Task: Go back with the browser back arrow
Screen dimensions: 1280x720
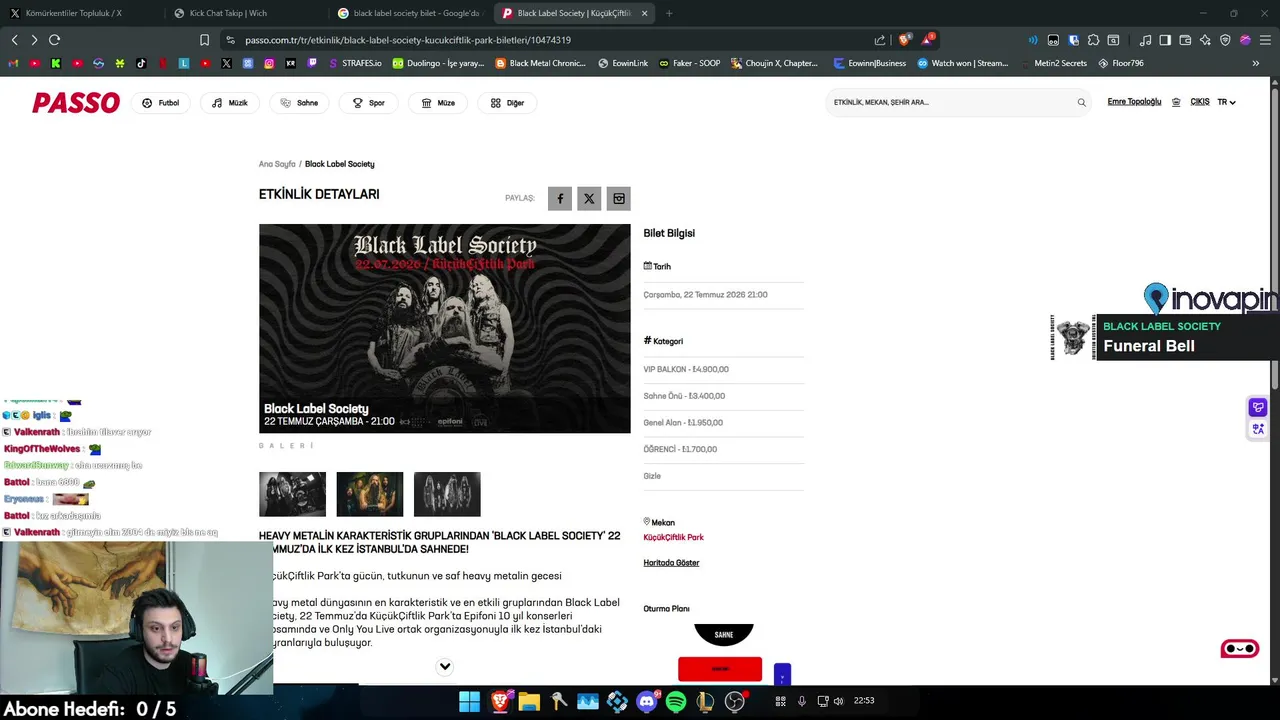Action: pyautogui.click(x=14, y=40)
